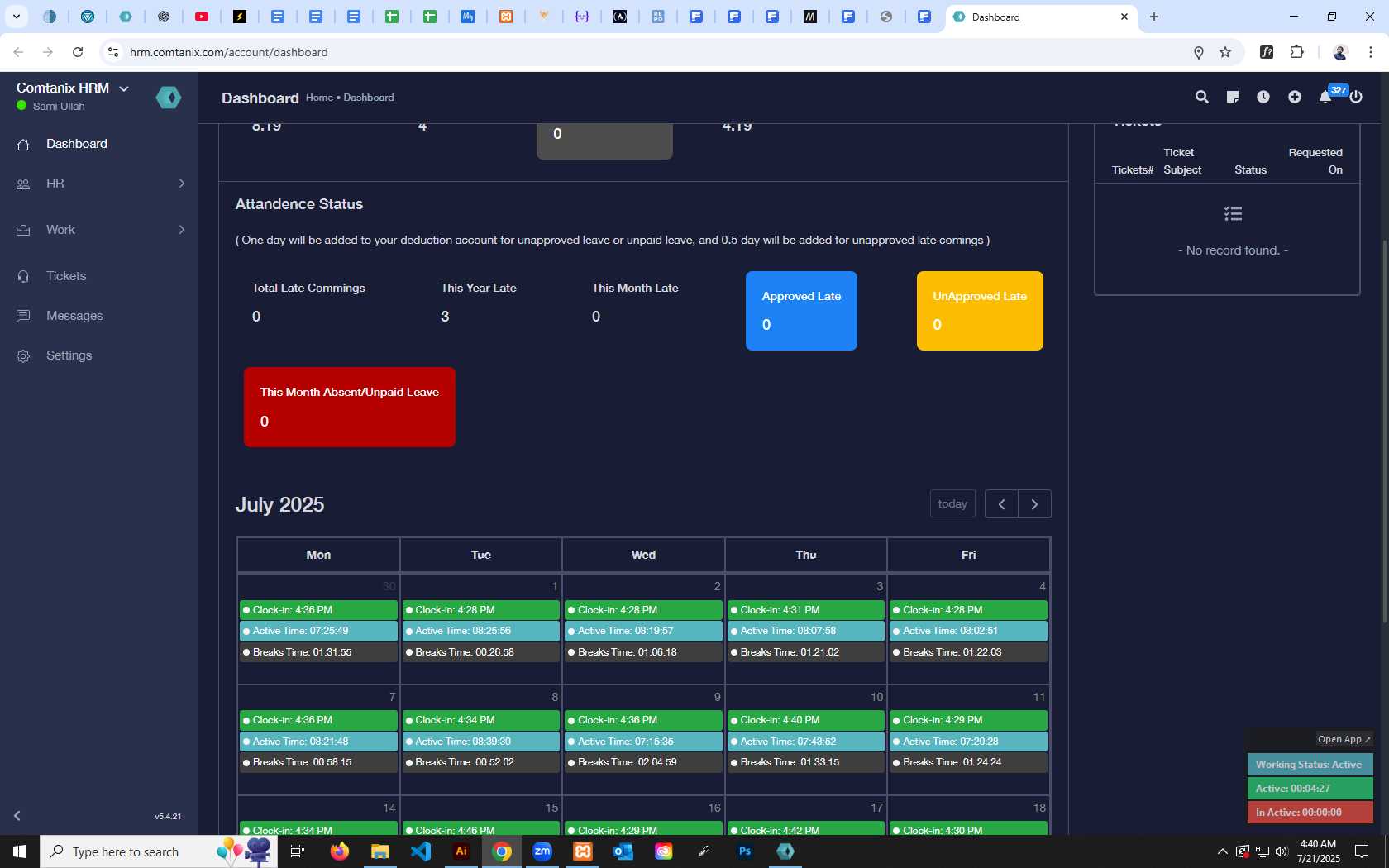Go to previous month in calendar
Viewport: 1389px width, 868px height.
click(1001, 504)
